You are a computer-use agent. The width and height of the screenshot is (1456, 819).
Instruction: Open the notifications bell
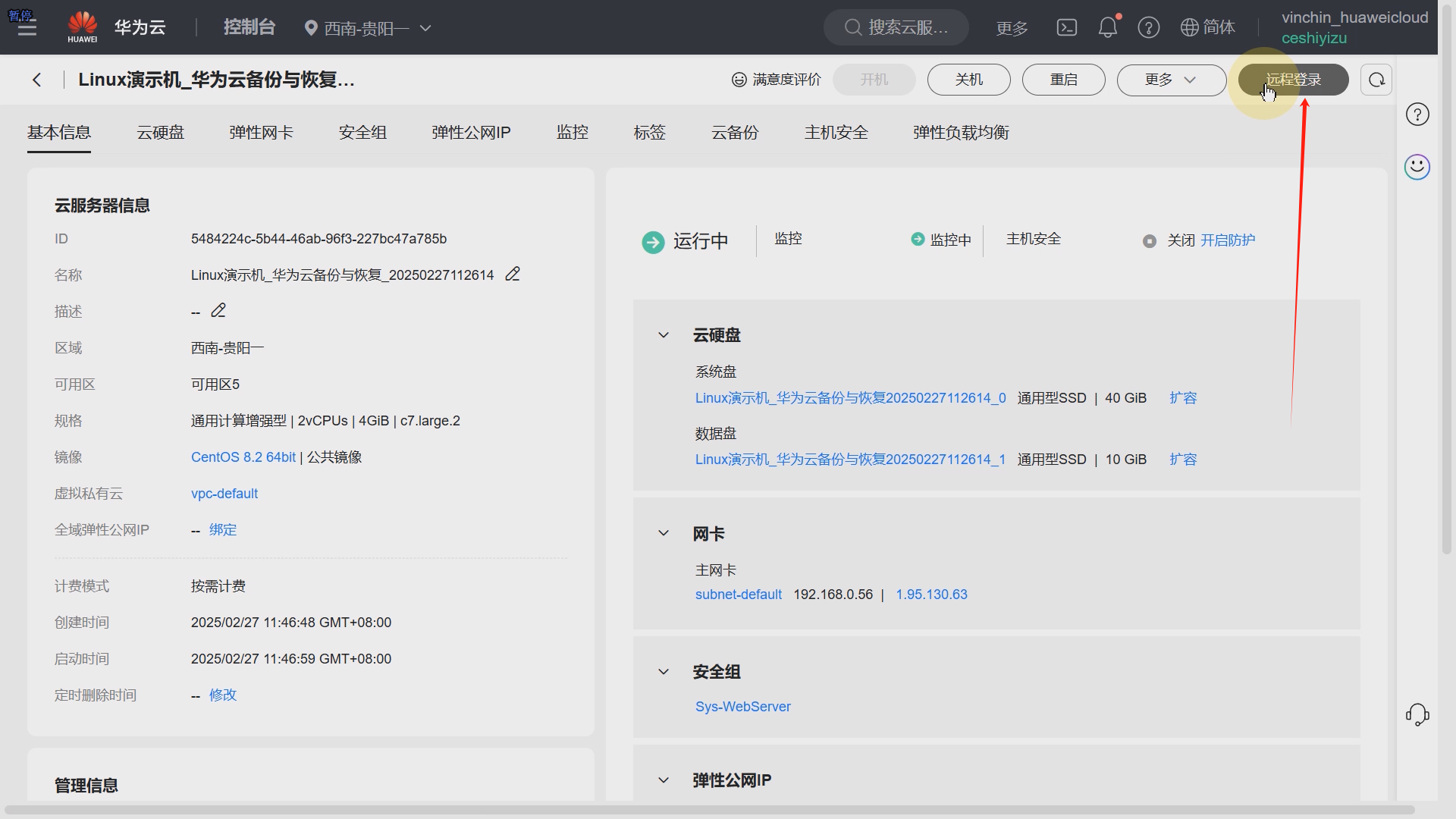point(1107,28)
